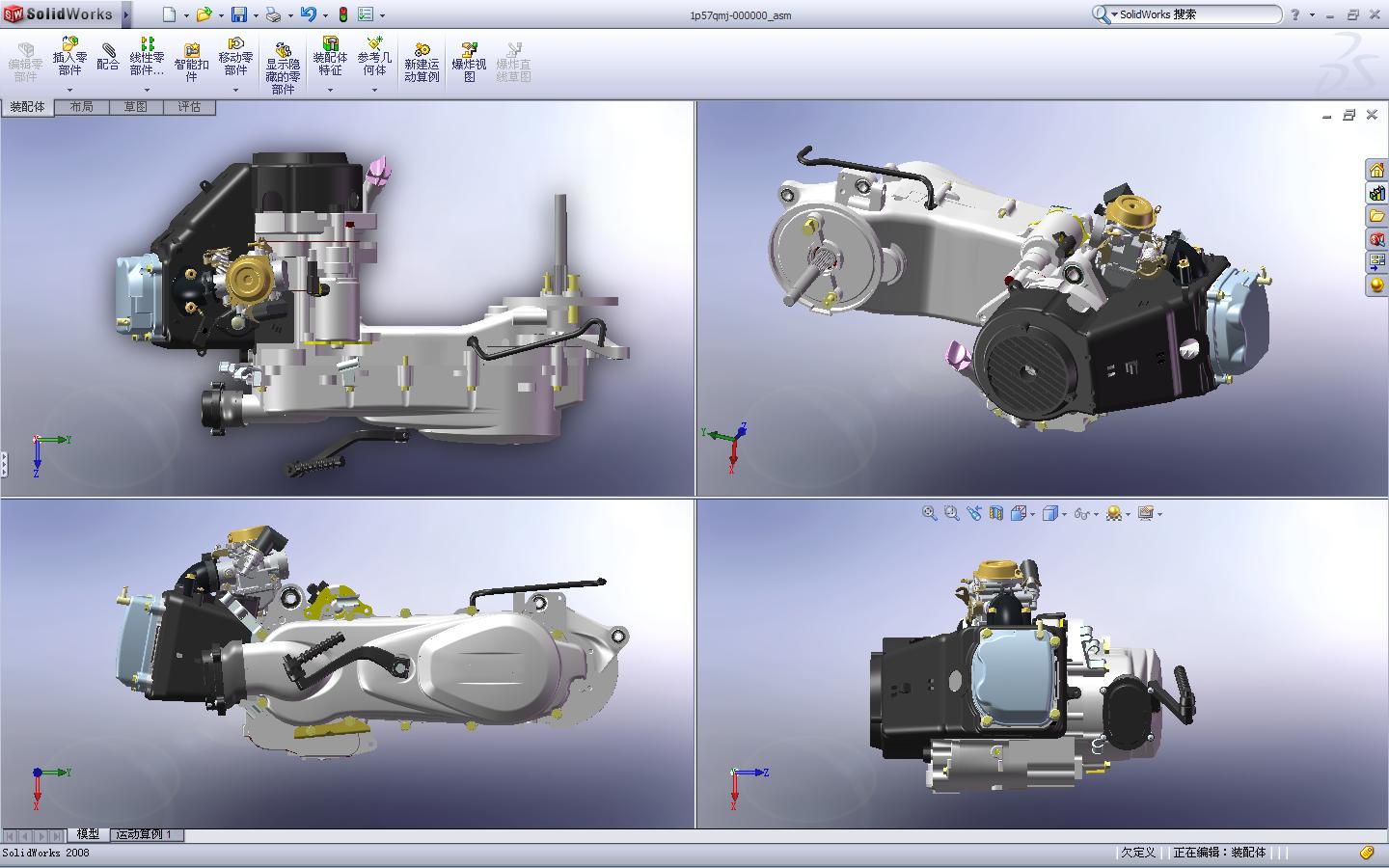
Task: Click the New document icon
Action: (170, 14)
